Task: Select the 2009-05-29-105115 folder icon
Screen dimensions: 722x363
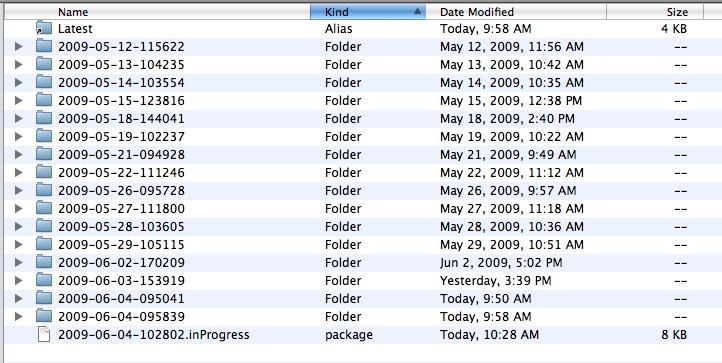Action: (44, 244)
